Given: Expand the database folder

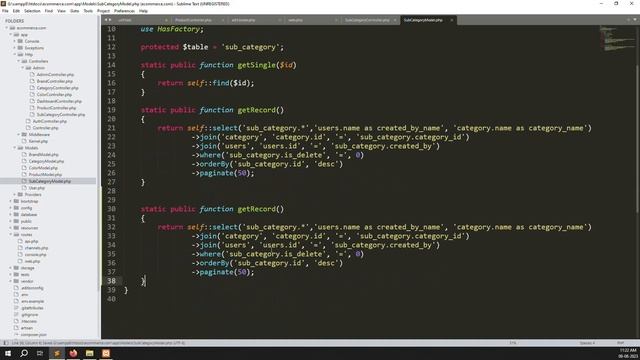Looking at the screenshot, I should click(x=11, y=214).
